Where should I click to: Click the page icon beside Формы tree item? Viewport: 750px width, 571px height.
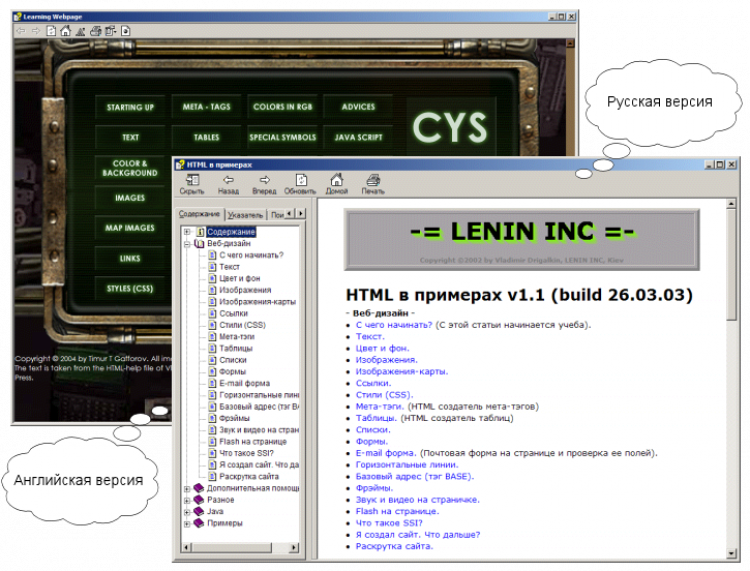(x=212, y=372)
